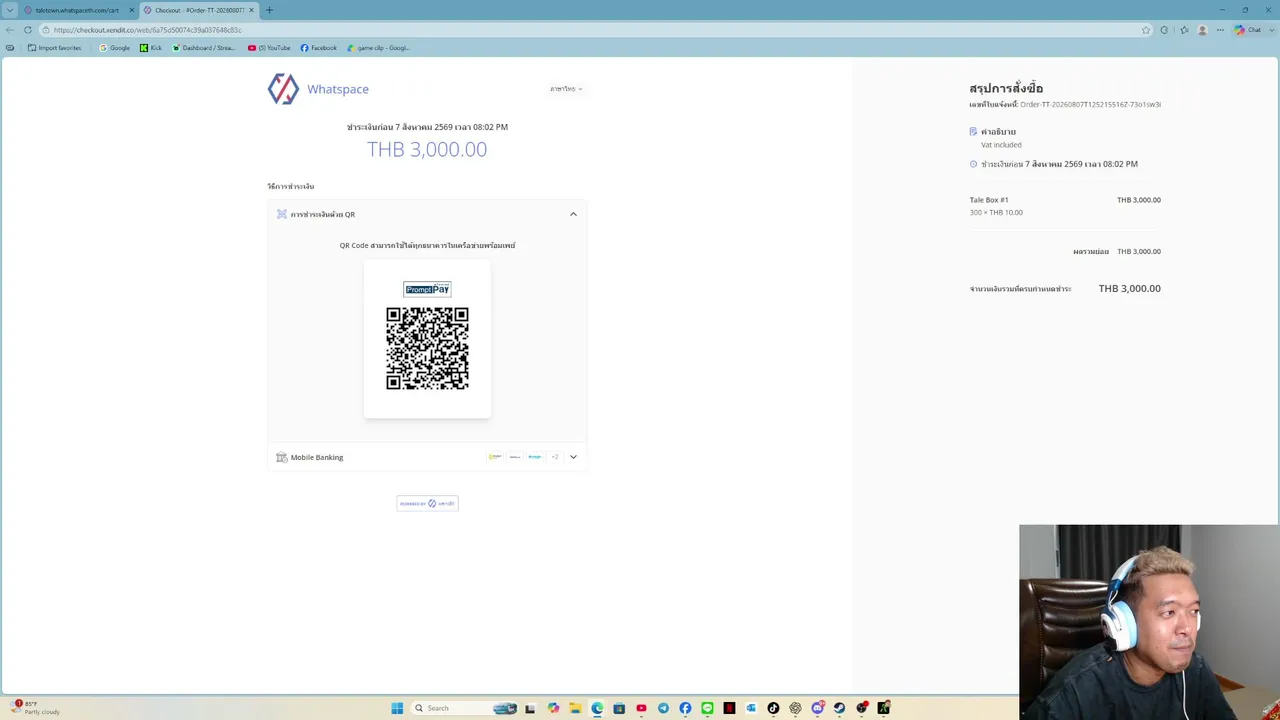1280x720 pixels.
Task: Open Netflix from the taskbar
Action: (x=729, y=708)
